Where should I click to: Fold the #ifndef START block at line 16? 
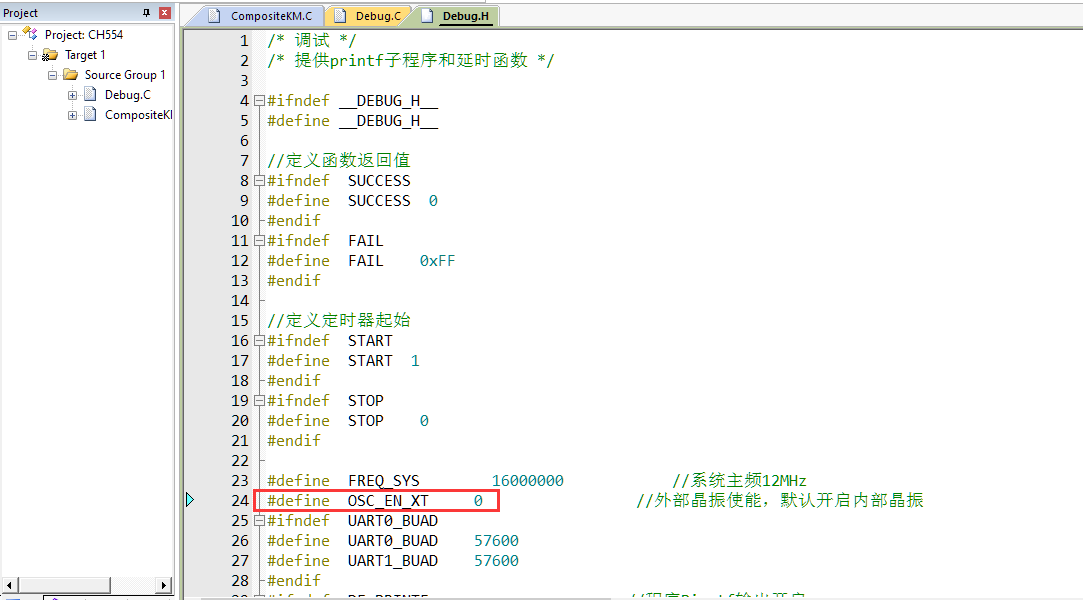(259, 341)
